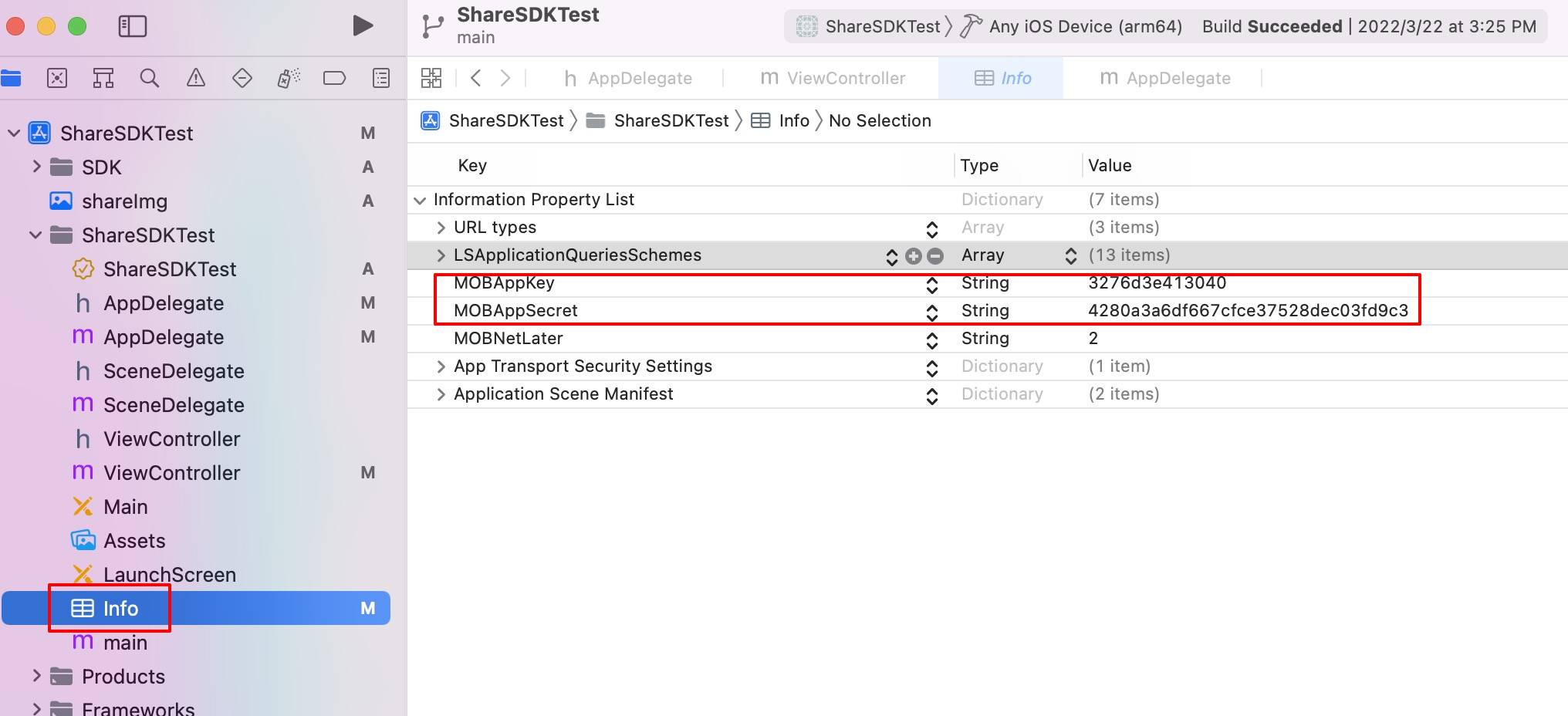Expand the URL types row
This screenshot has height=716, width=1568.
click(x=440, y=227)
